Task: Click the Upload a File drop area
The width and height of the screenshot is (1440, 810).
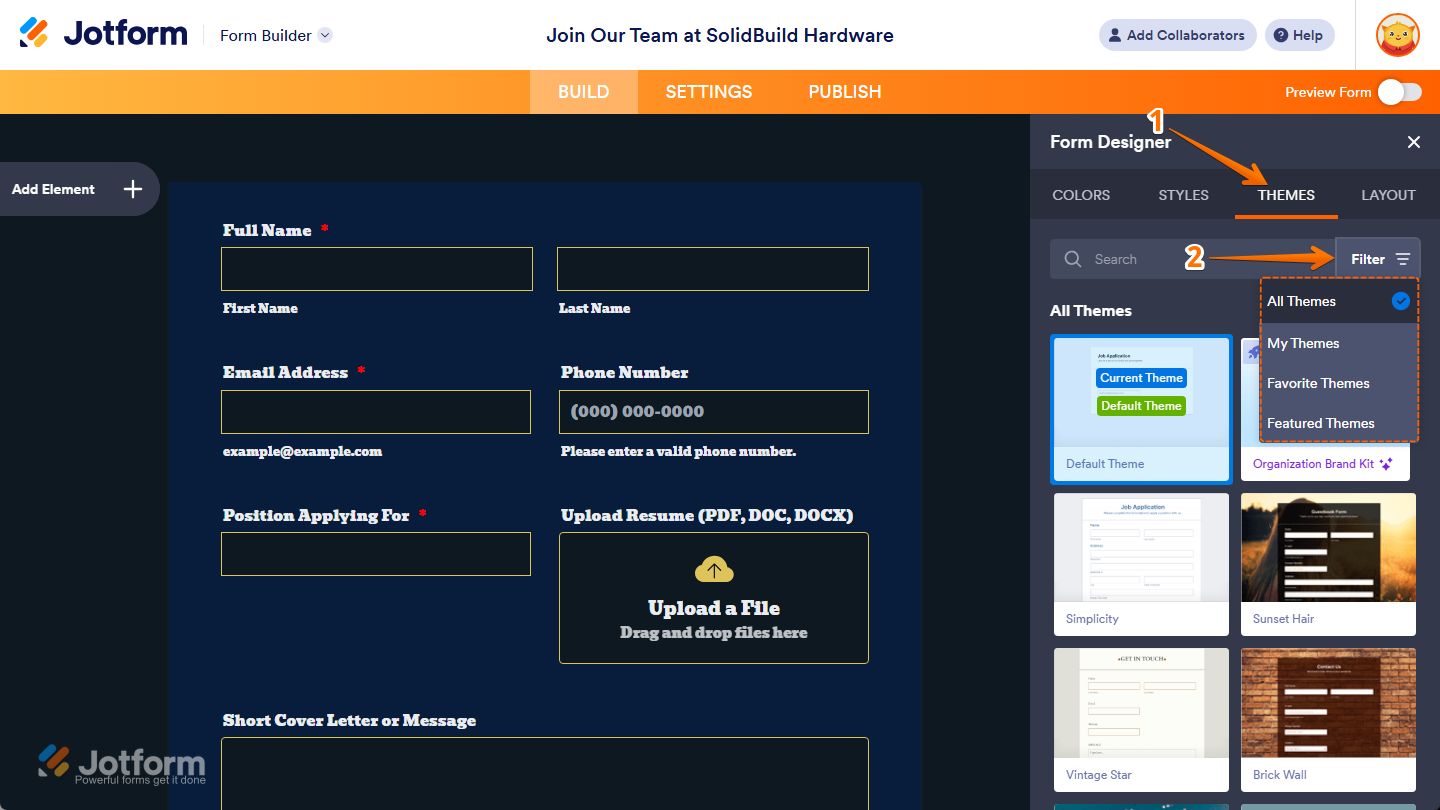Action: coord(714,598)
